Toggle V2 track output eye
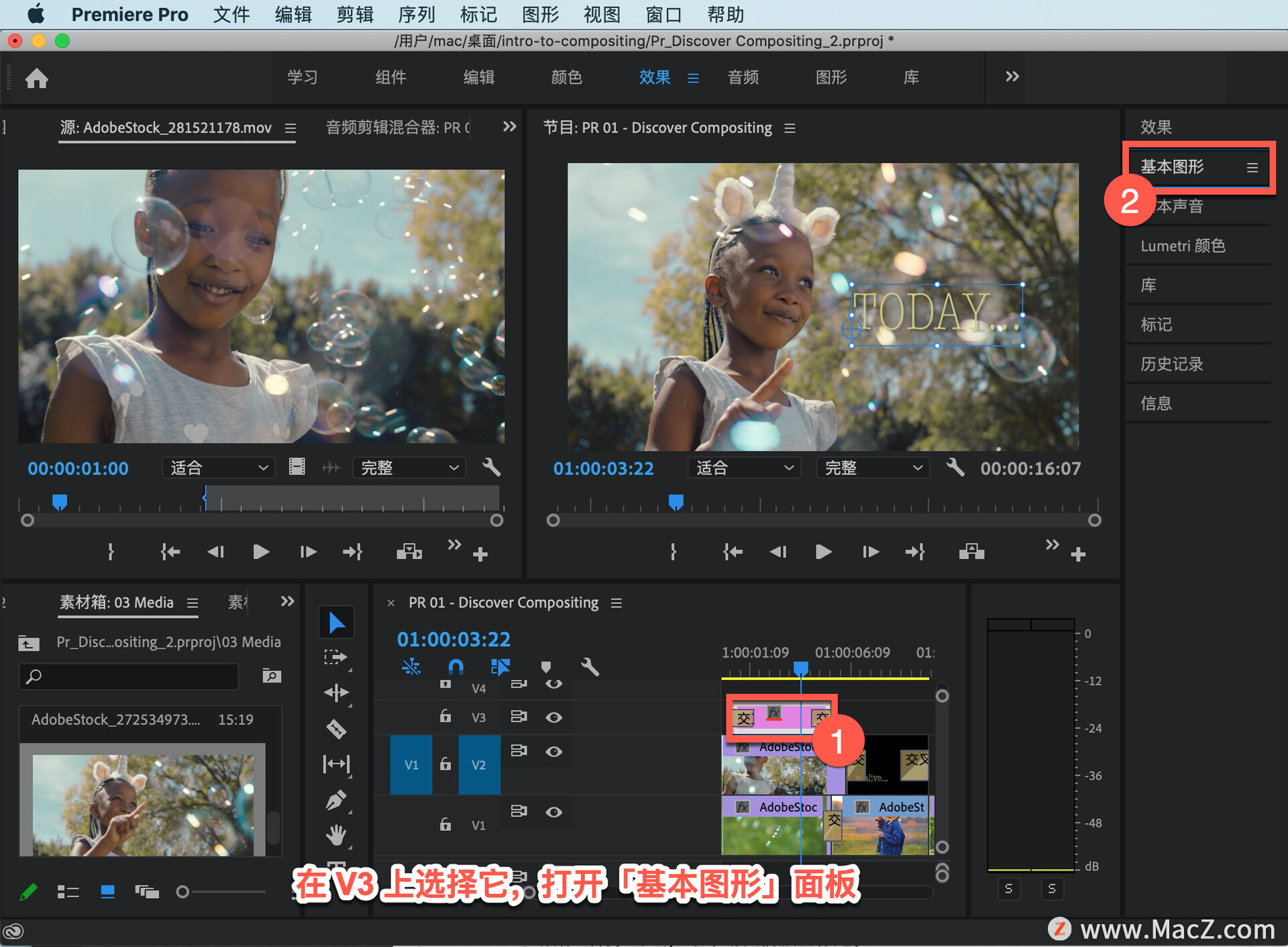The width and height of the screenshot is (1288, 947). 553,751
